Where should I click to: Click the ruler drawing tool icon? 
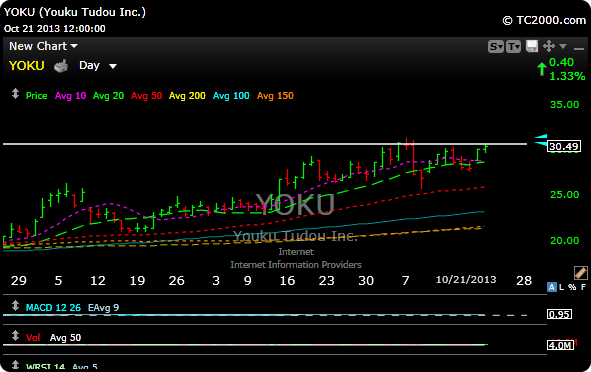pyautogui.click(x=580, y=272)
